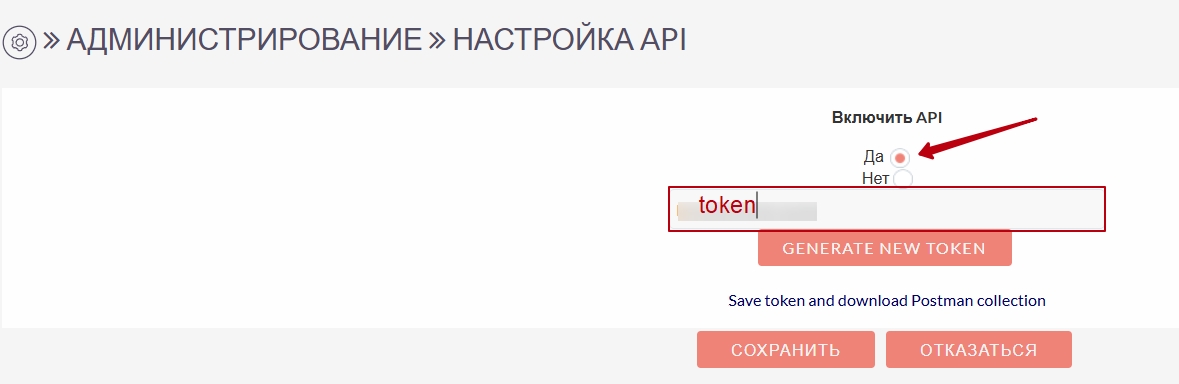Image resolution: width=1179 pixels, height=384 pixels.
Task: Click Generate New Token button
Action: (884, 248)
